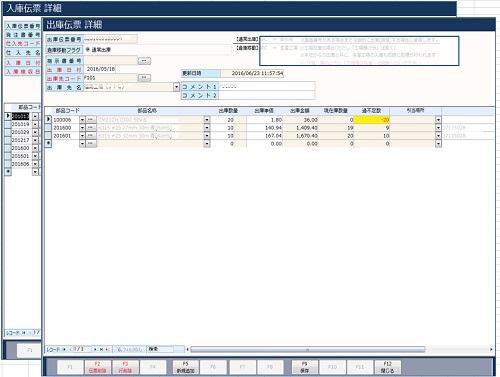The width and height of the screenshot is (500, 377).
Task: Open part name dropdown in row 201600
Action: [207, 128]
